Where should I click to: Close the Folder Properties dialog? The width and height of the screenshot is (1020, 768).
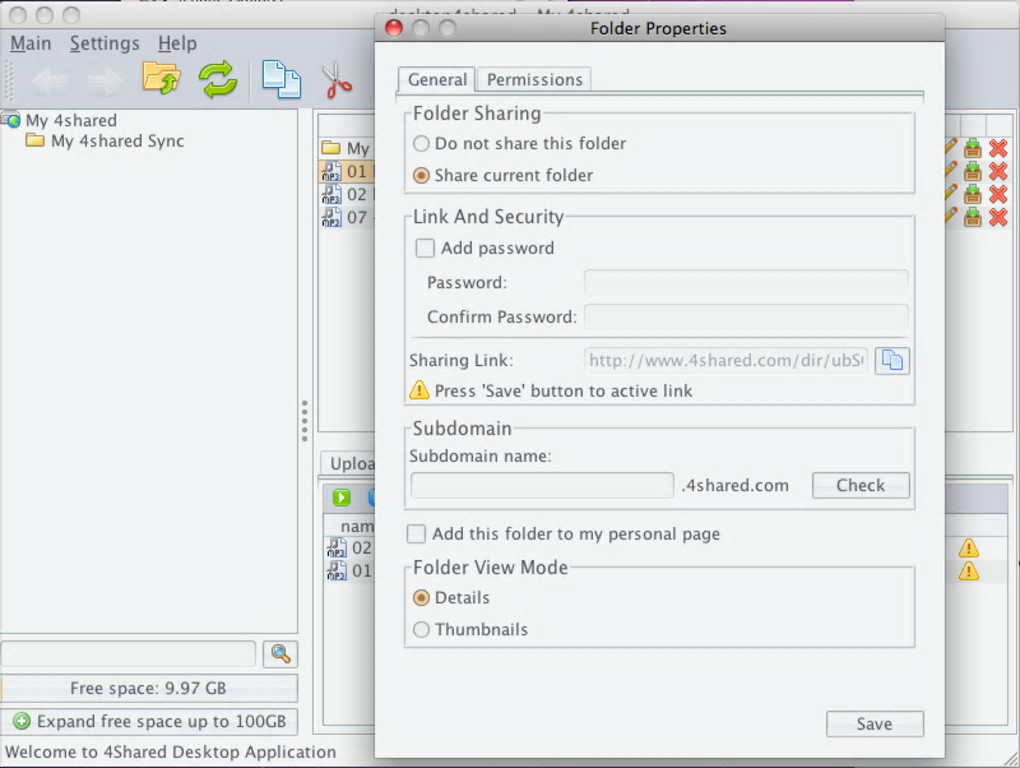(394, 28)
